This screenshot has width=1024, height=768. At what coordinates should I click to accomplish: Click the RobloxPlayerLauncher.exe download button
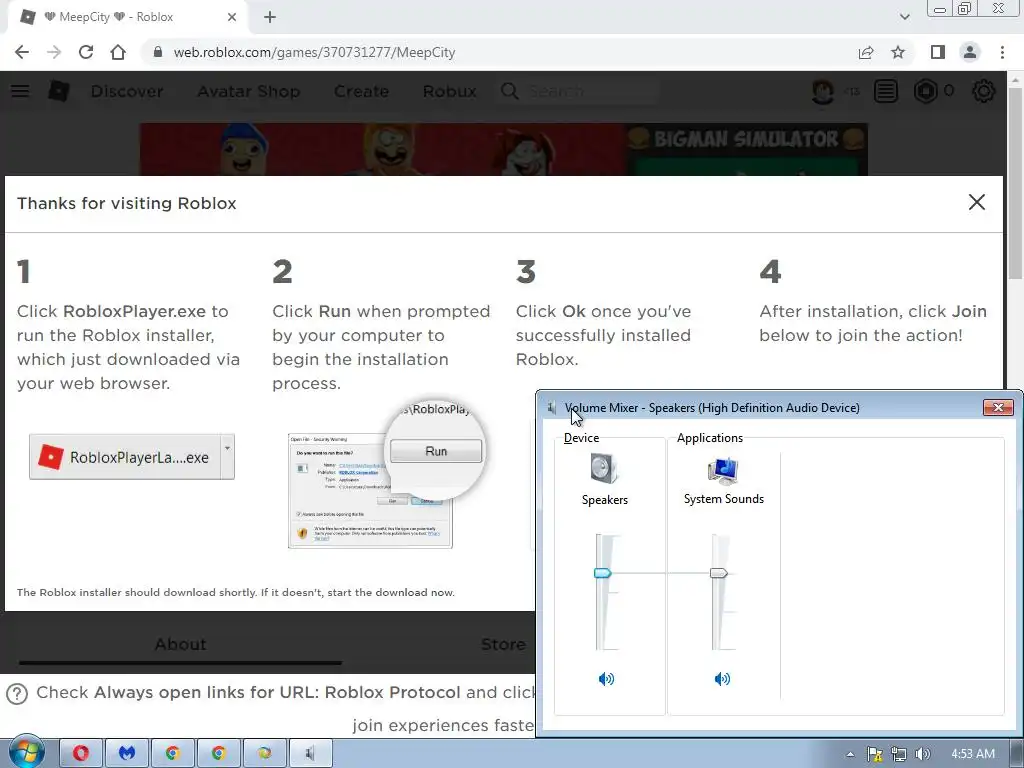(124, 456)
